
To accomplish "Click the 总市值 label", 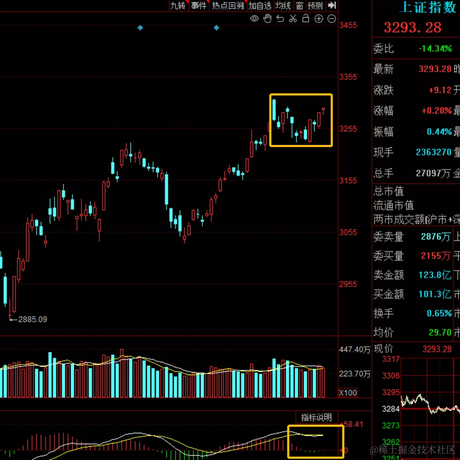I will pyautogui.click(x=388, y=191).
